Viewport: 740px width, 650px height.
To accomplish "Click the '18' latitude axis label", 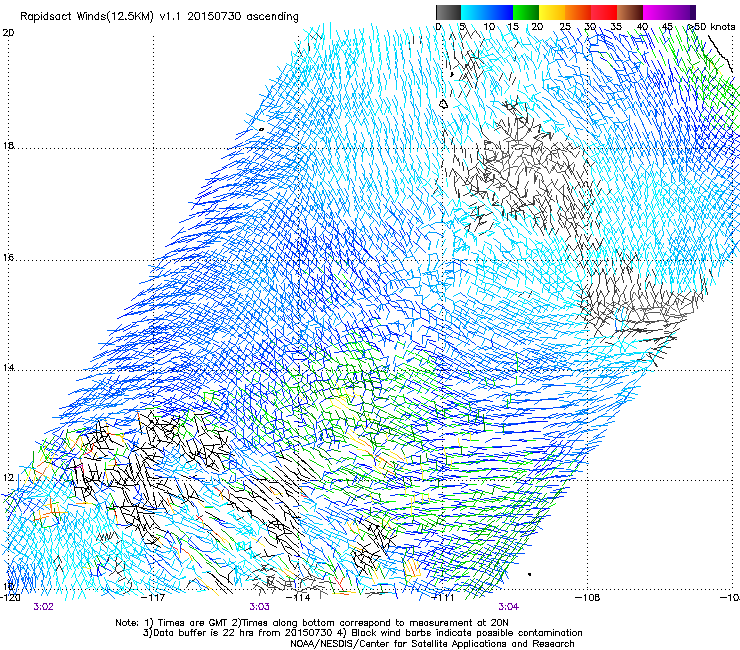I will 8,145.
